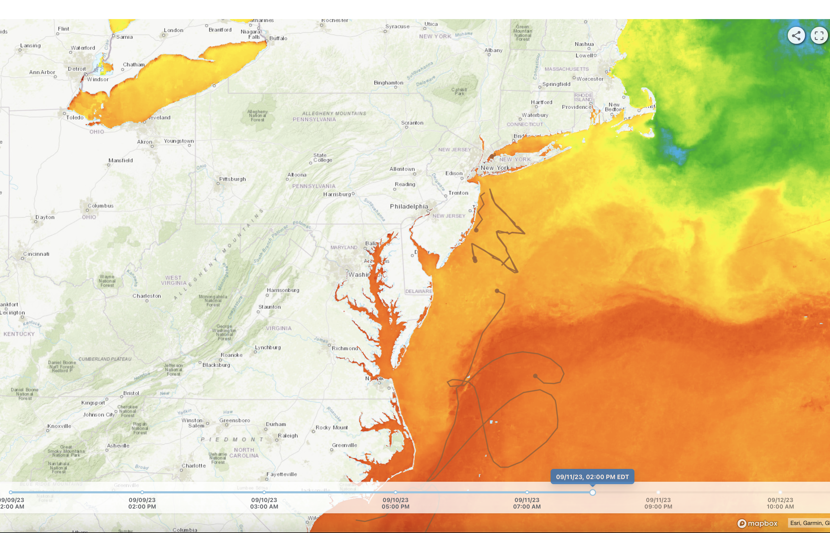The image size is (830, 533).
Task: Enter fullscreen map view
Action: (819, 35)
